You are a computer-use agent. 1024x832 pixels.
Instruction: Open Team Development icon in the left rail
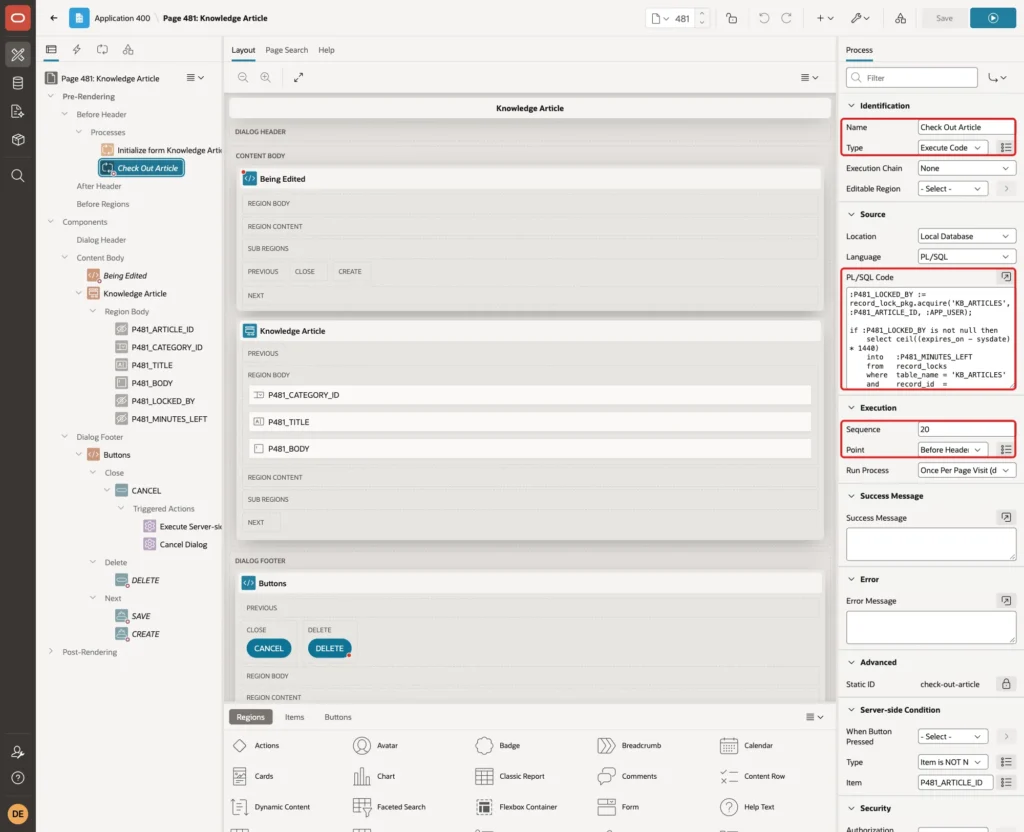click(x=18, y=111)
